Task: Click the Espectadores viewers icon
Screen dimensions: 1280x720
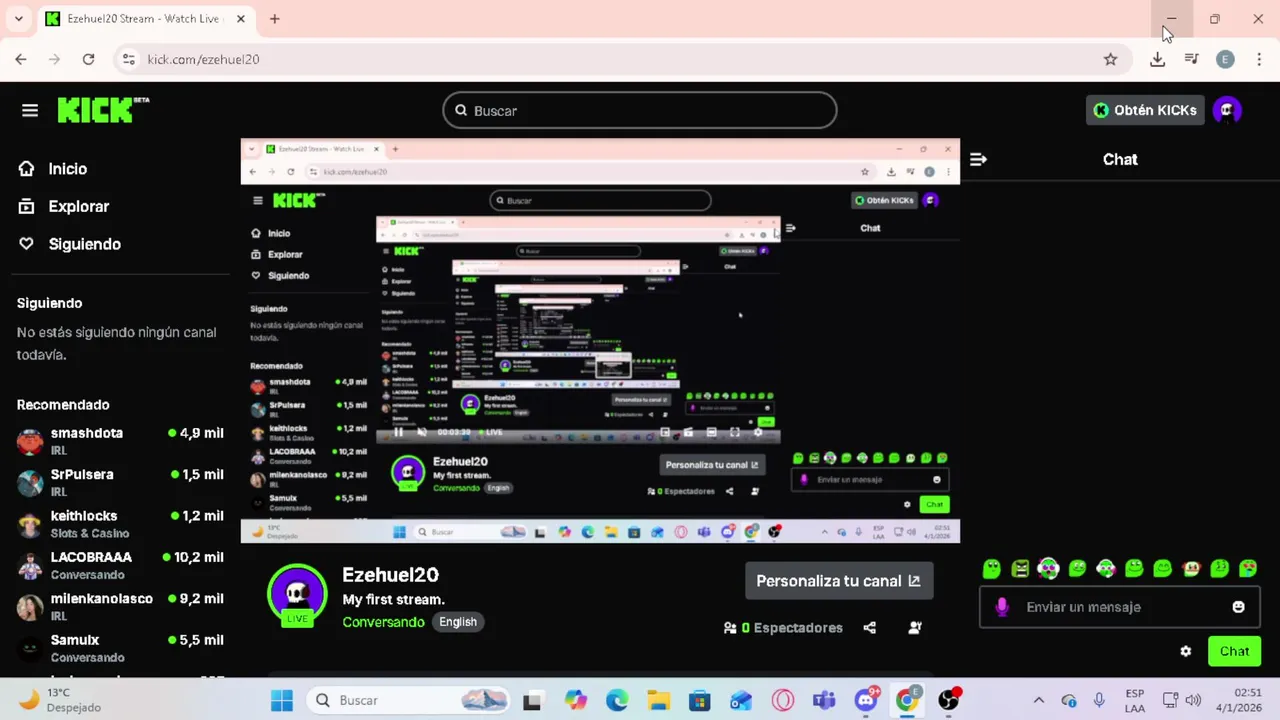Action: coord(730,628)
